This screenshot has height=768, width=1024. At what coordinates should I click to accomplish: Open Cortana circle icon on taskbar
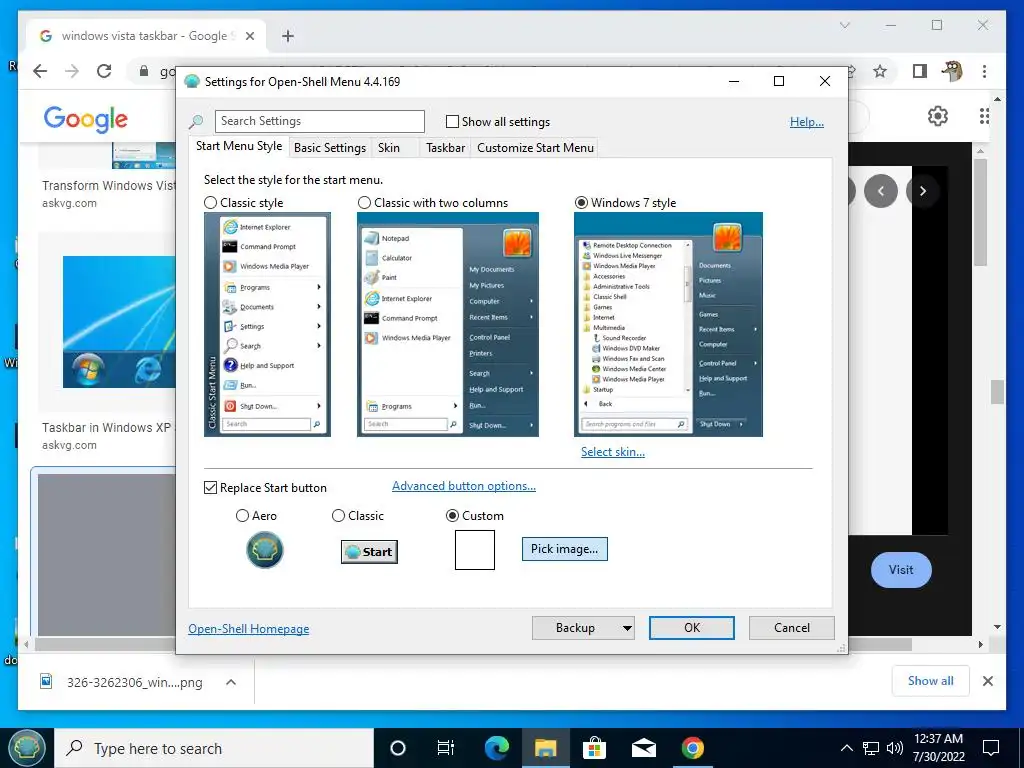397,748
